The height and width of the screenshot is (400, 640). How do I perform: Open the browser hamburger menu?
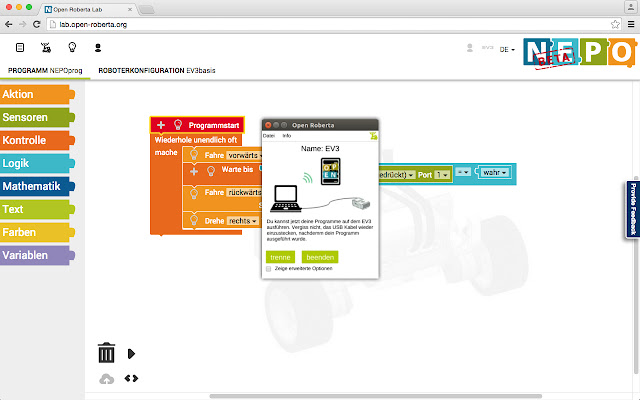click(631, 24)
